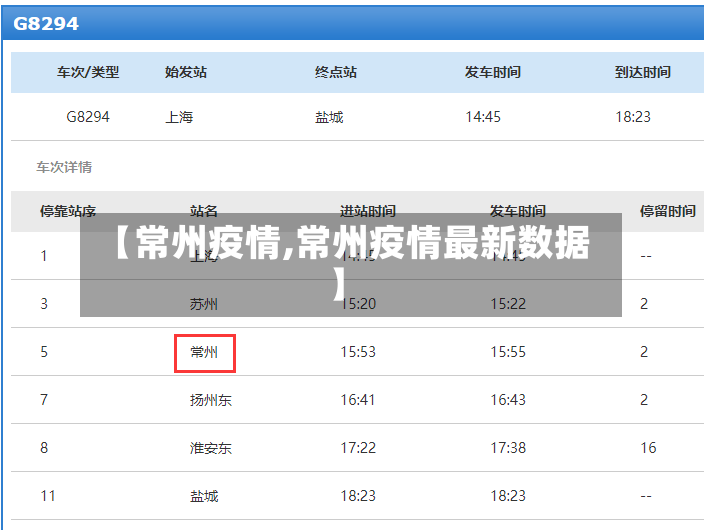This screenshot has width=704, height=530.
Task: Click 淮安东 departure time 17:38
Action: 508,448
